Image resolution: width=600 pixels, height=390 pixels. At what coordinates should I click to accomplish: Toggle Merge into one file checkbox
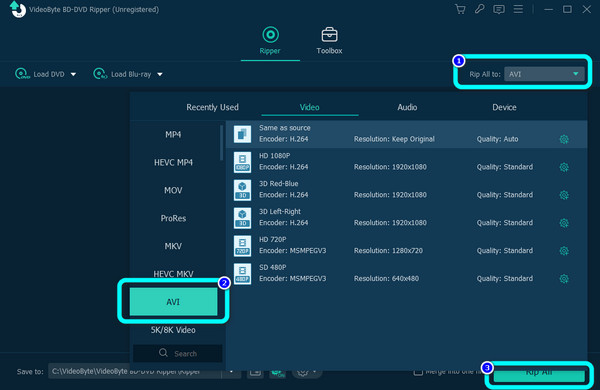tap(418, 372)
